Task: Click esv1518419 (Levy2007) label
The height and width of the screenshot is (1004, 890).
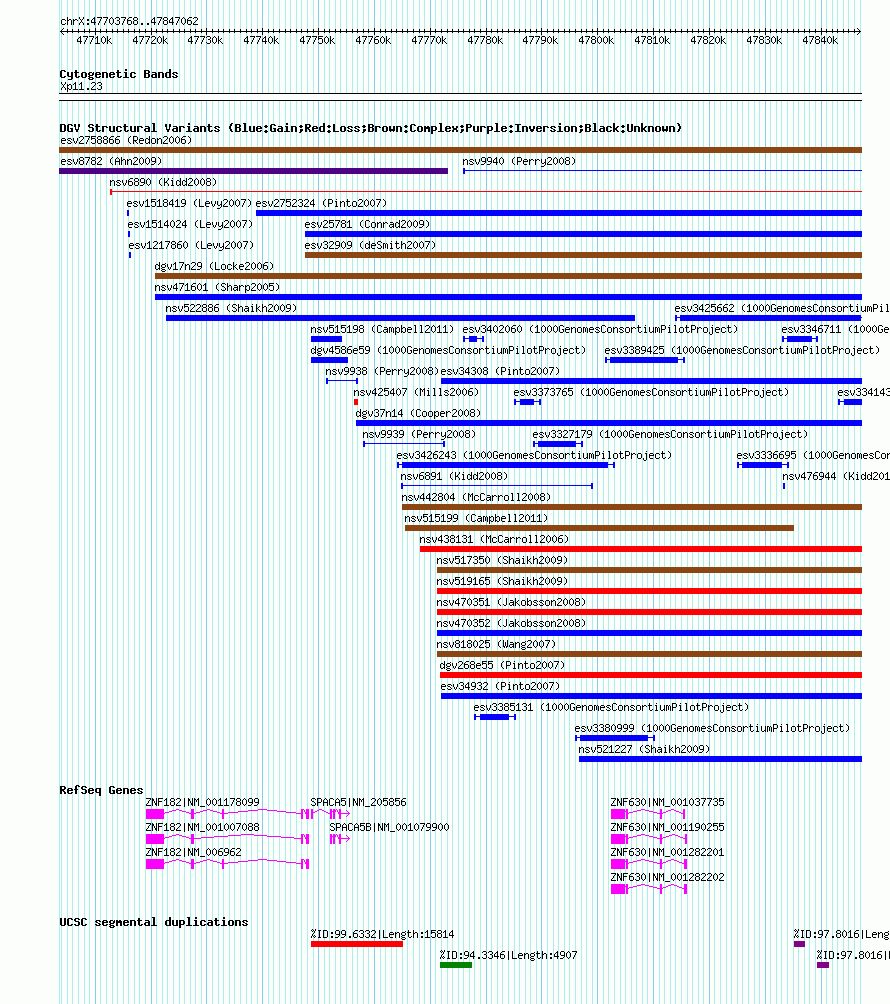Action: coord(190,204)
